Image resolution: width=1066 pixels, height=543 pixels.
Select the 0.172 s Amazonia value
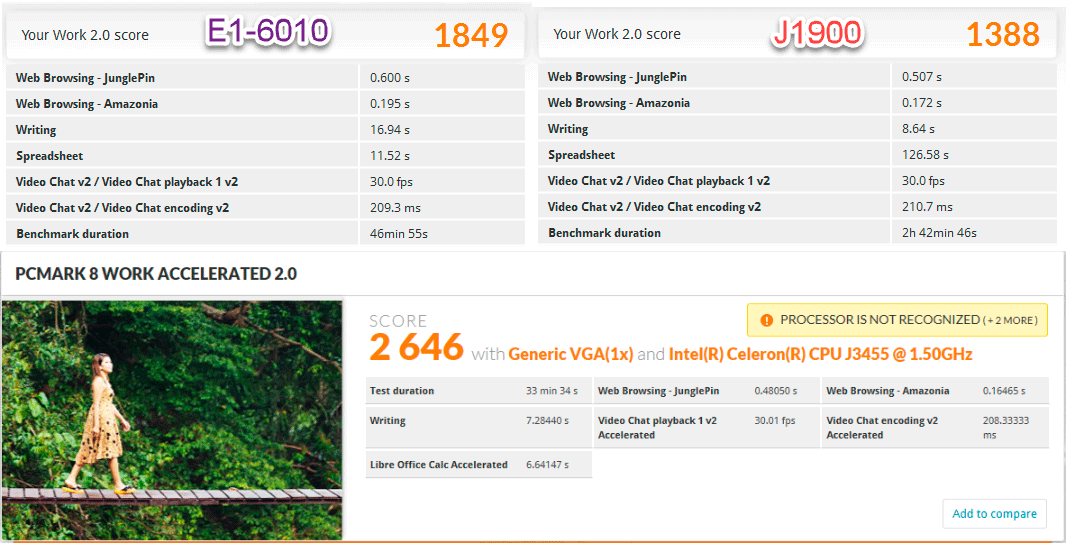tap(922, 103)
